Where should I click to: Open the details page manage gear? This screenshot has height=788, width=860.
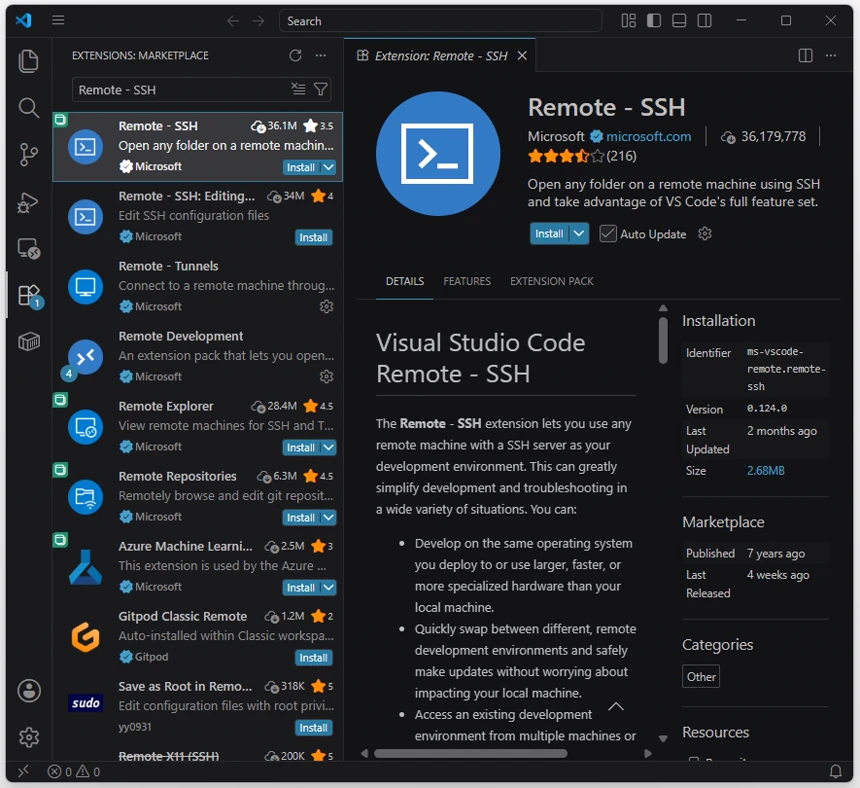tap(705, 234)
